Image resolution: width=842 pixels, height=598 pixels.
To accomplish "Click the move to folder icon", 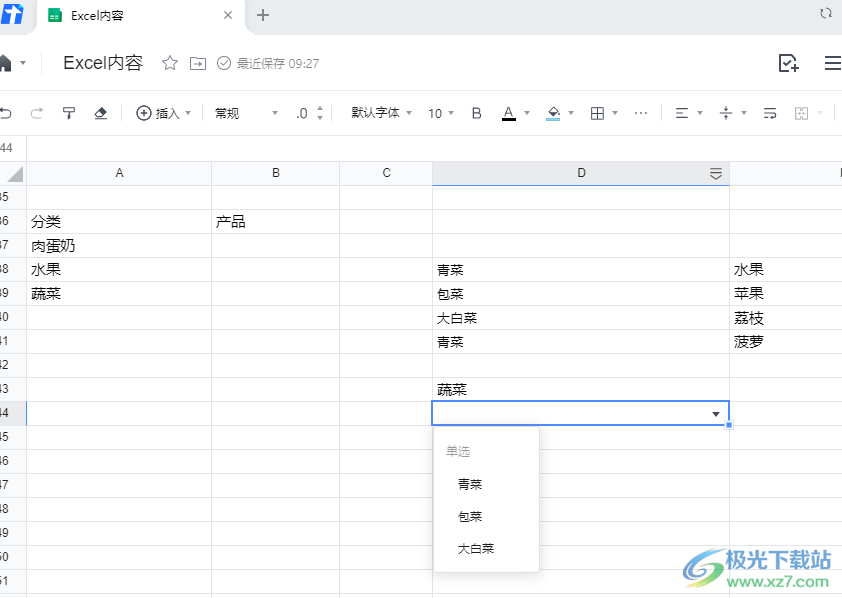I will click(198, 63).
